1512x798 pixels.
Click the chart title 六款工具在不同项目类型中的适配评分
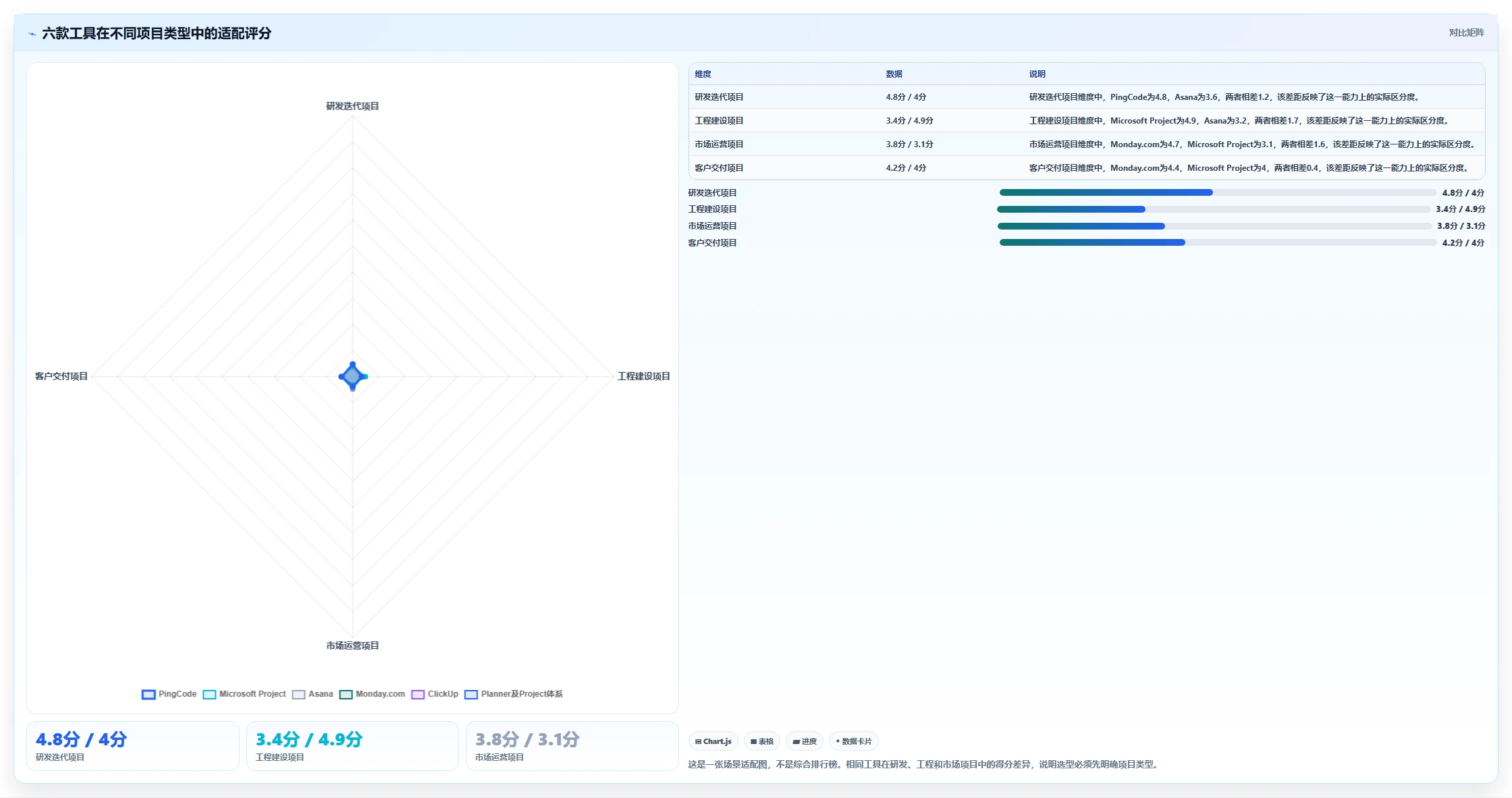pyautogui.click(x=157, y=33)
